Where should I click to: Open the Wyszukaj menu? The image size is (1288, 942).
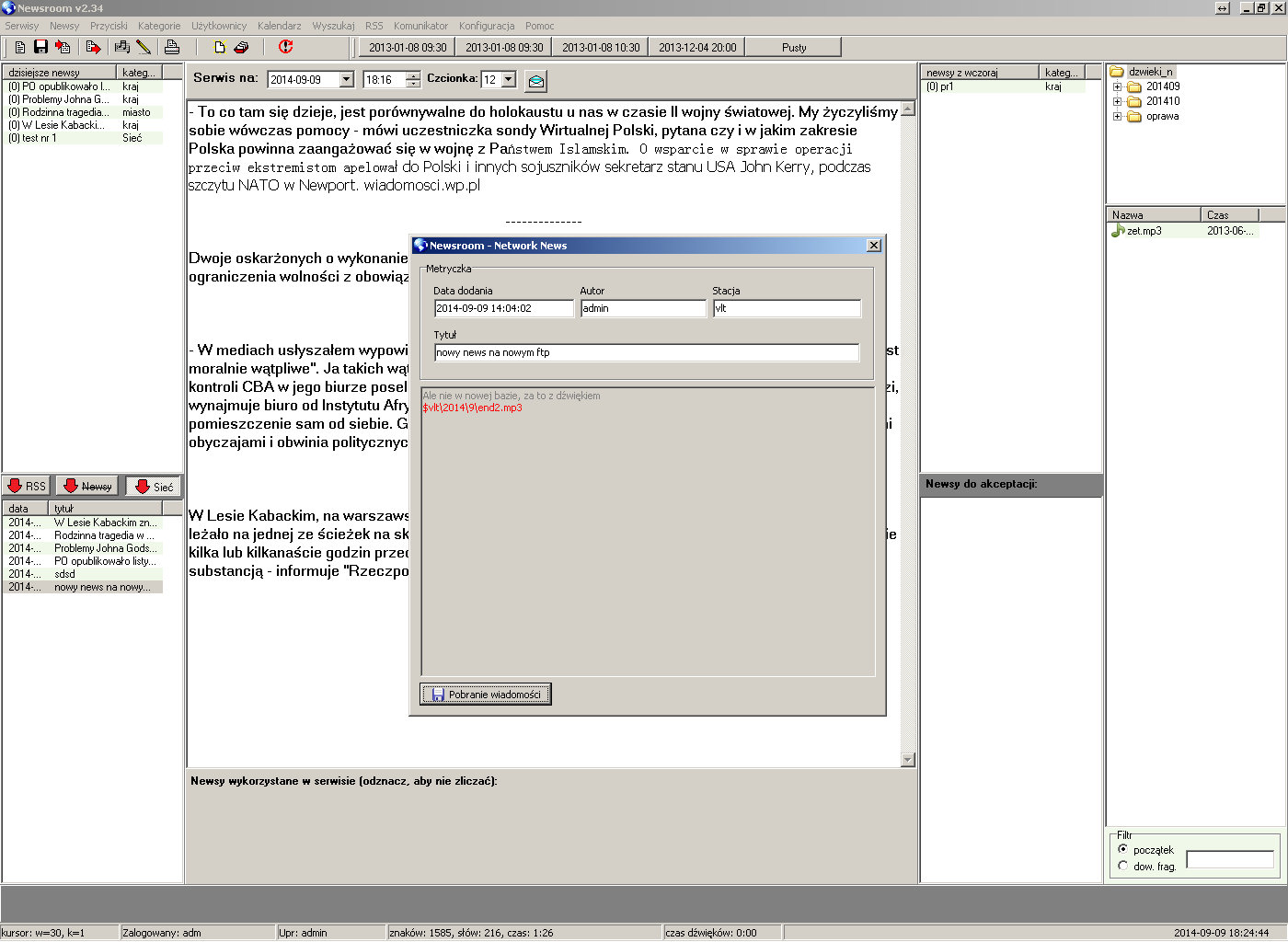(333, 26)
